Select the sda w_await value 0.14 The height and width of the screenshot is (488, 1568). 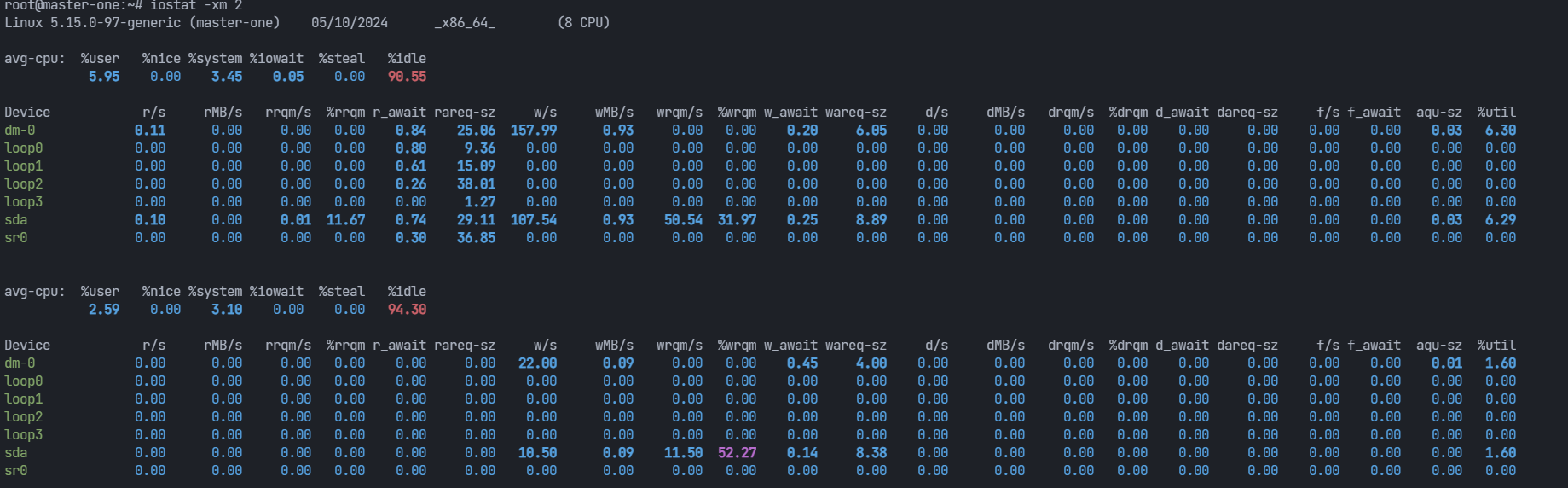click(802, 453)
